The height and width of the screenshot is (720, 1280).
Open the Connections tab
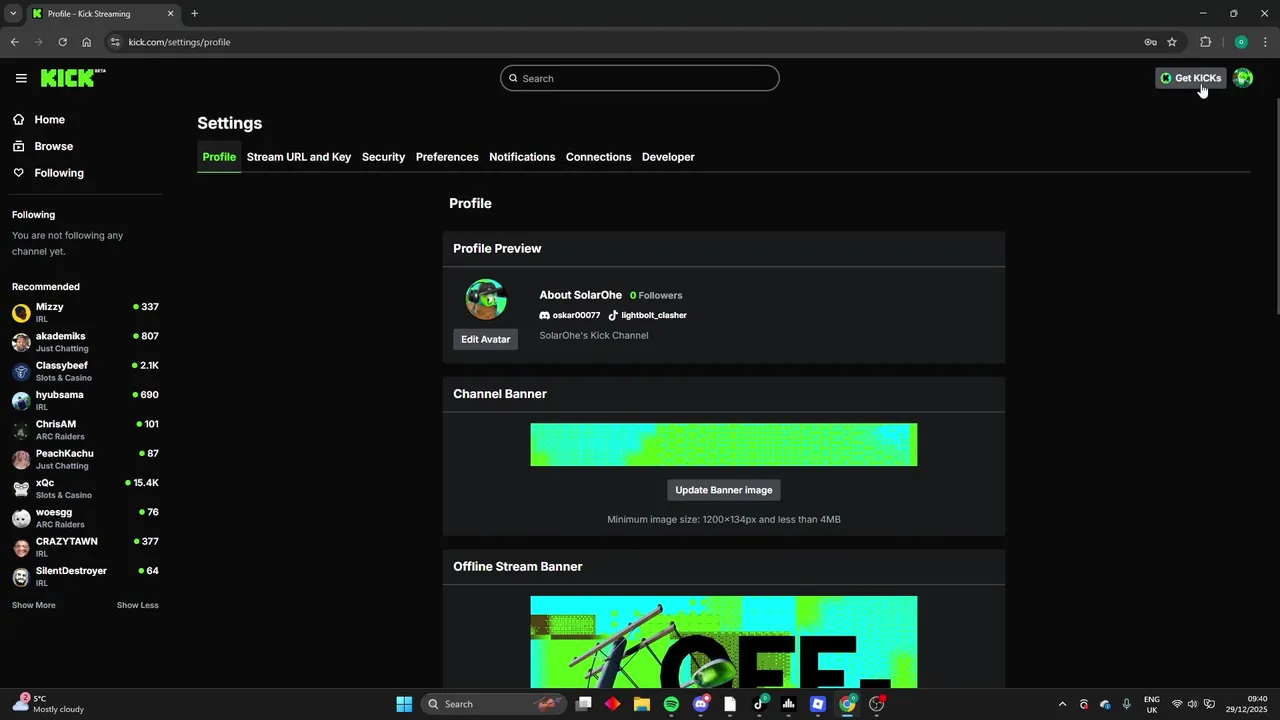point(598,157)
